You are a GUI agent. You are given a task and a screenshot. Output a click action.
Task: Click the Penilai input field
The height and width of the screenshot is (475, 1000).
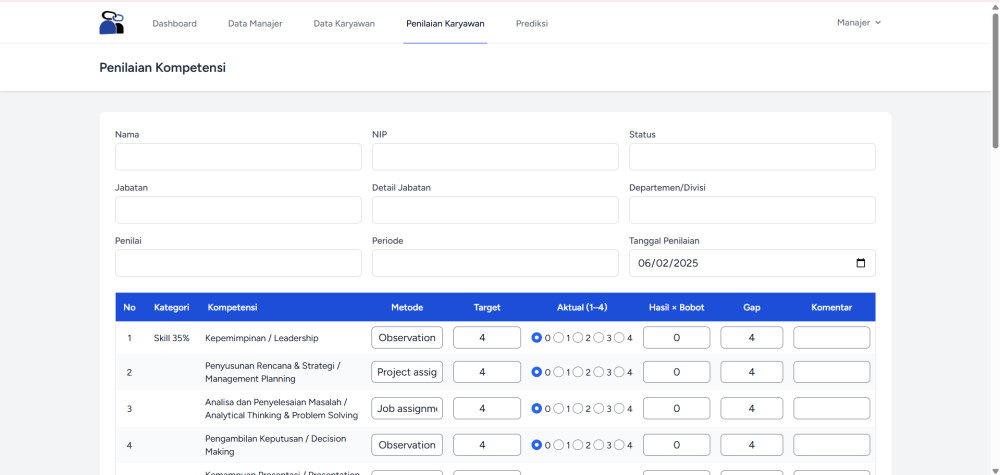[238, 263]
